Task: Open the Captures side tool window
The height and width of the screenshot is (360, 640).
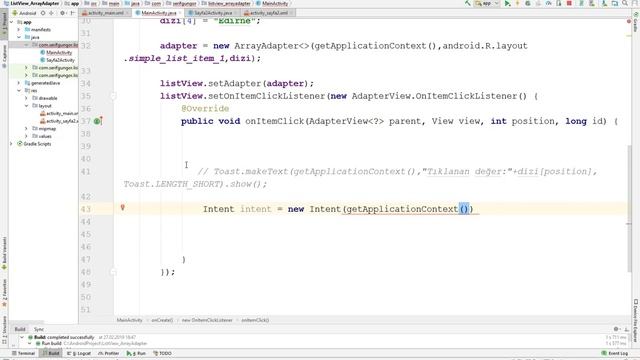Action: [4, 56]
